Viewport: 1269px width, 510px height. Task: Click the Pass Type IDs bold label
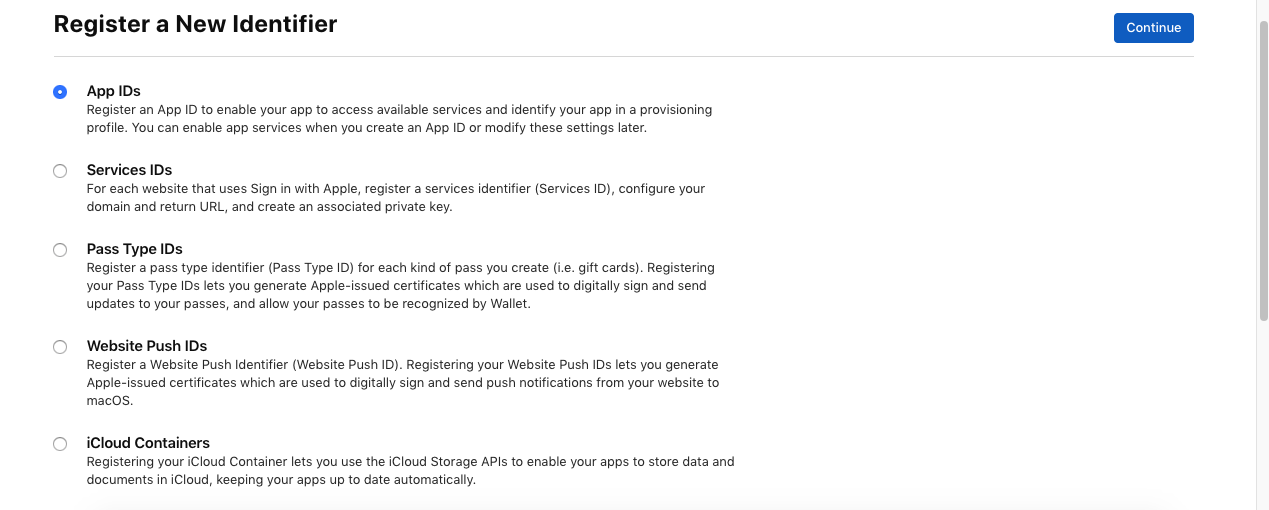pos(135,249)
